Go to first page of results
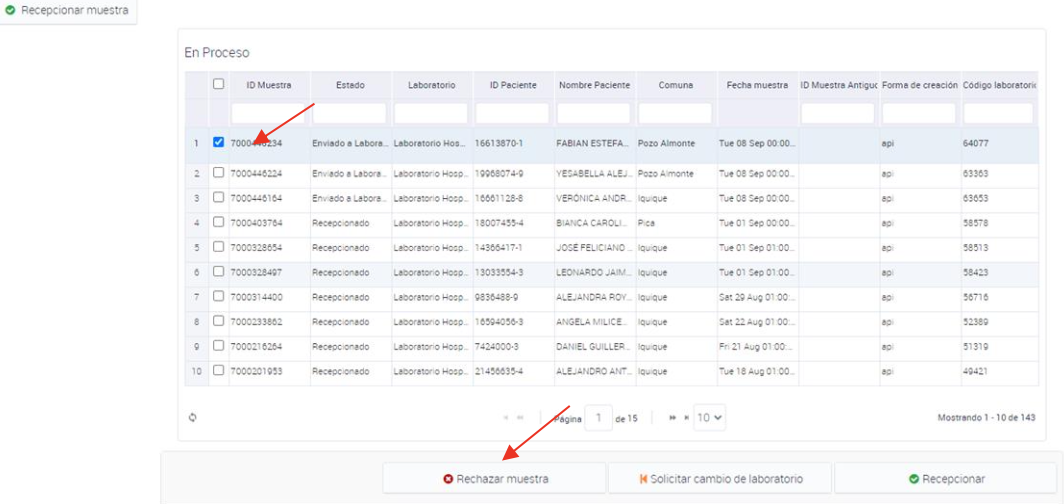The height and width of the screenshot is (504, 1064). tap(506, 418)
